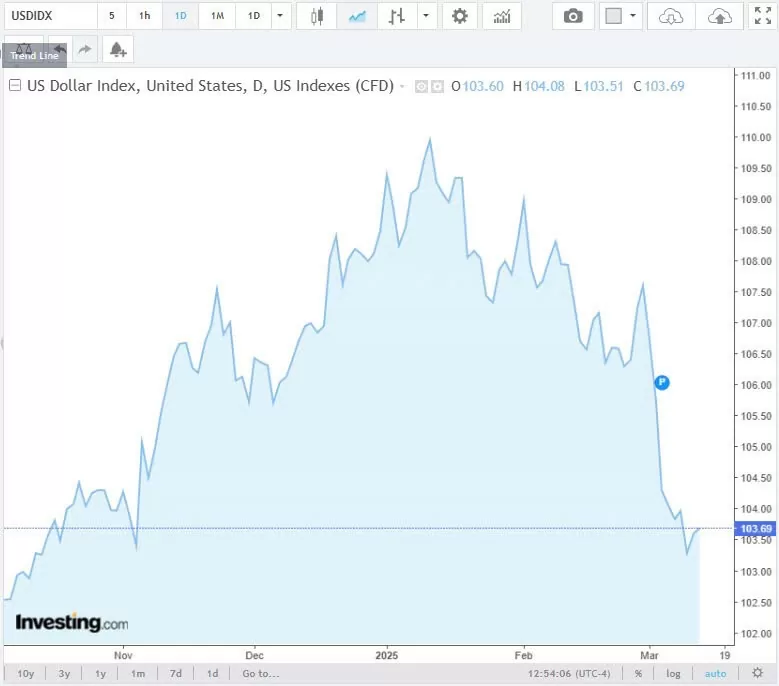Toggle the auto scale option
Screen dimensions: 779x686
715,674
